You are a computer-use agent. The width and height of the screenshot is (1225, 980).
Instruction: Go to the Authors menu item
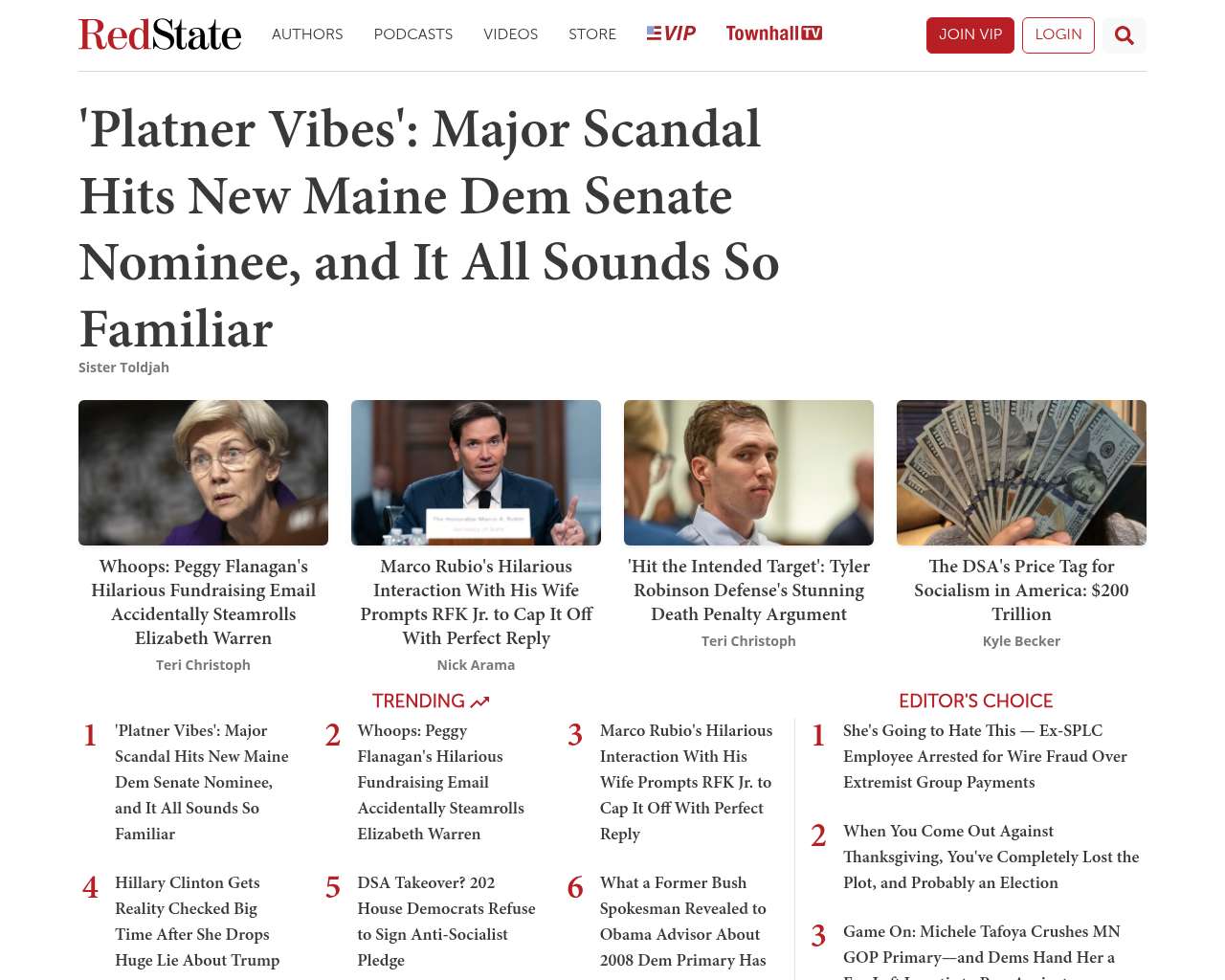pos(307,34)
